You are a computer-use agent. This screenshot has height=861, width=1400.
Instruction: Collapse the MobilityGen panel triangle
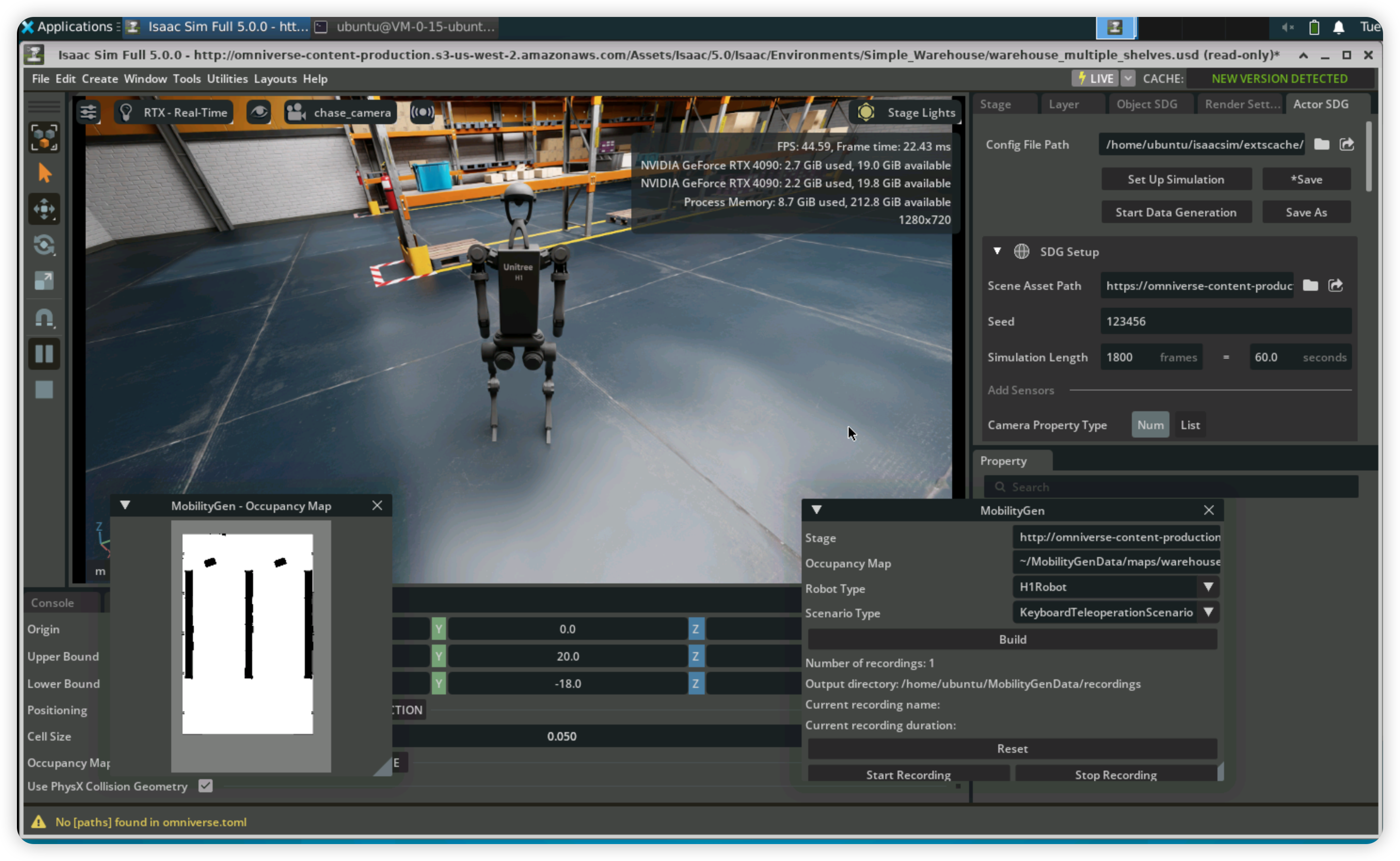(816, 510)
